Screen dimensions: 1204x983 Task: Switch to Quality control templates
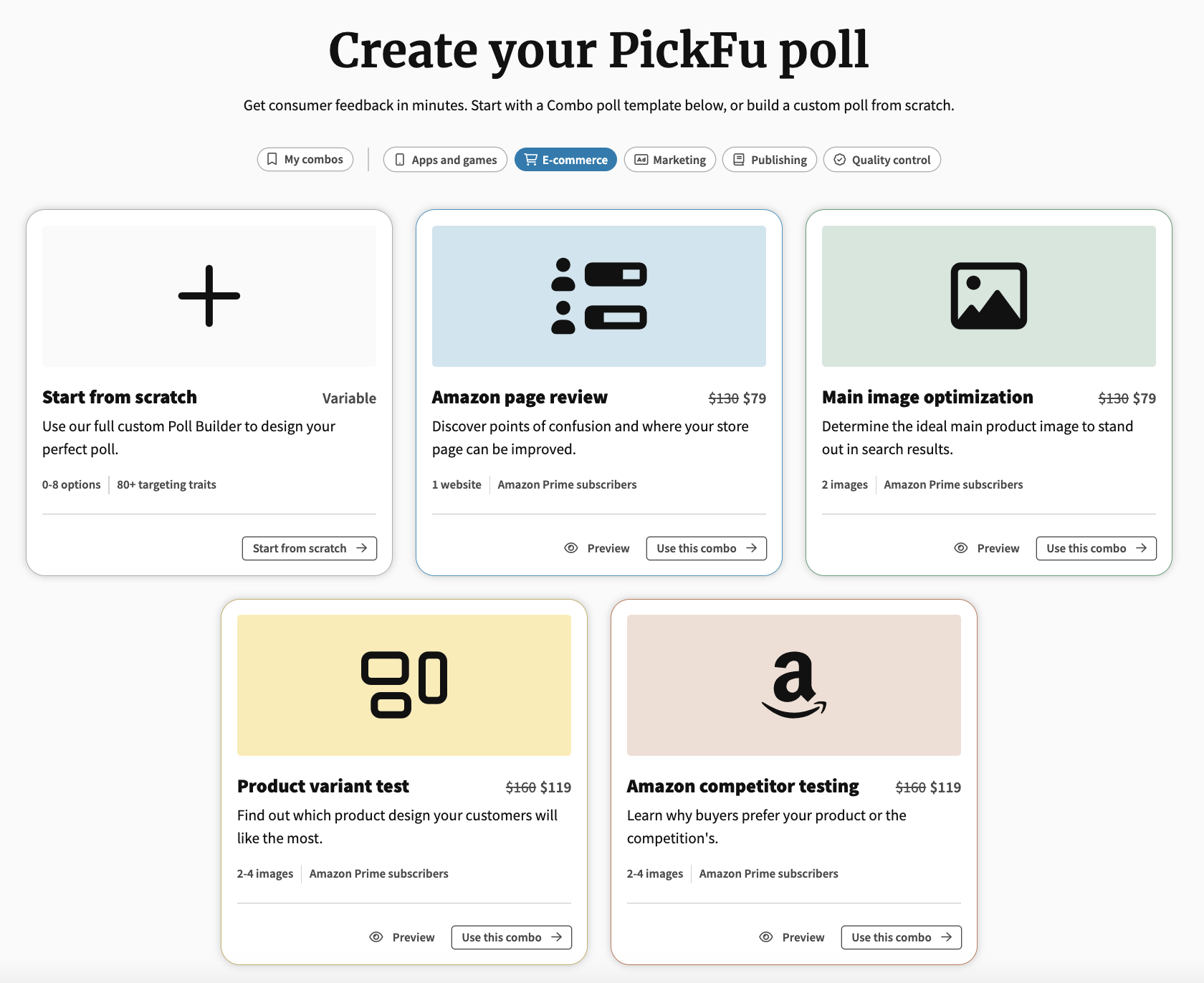point(882,160)
